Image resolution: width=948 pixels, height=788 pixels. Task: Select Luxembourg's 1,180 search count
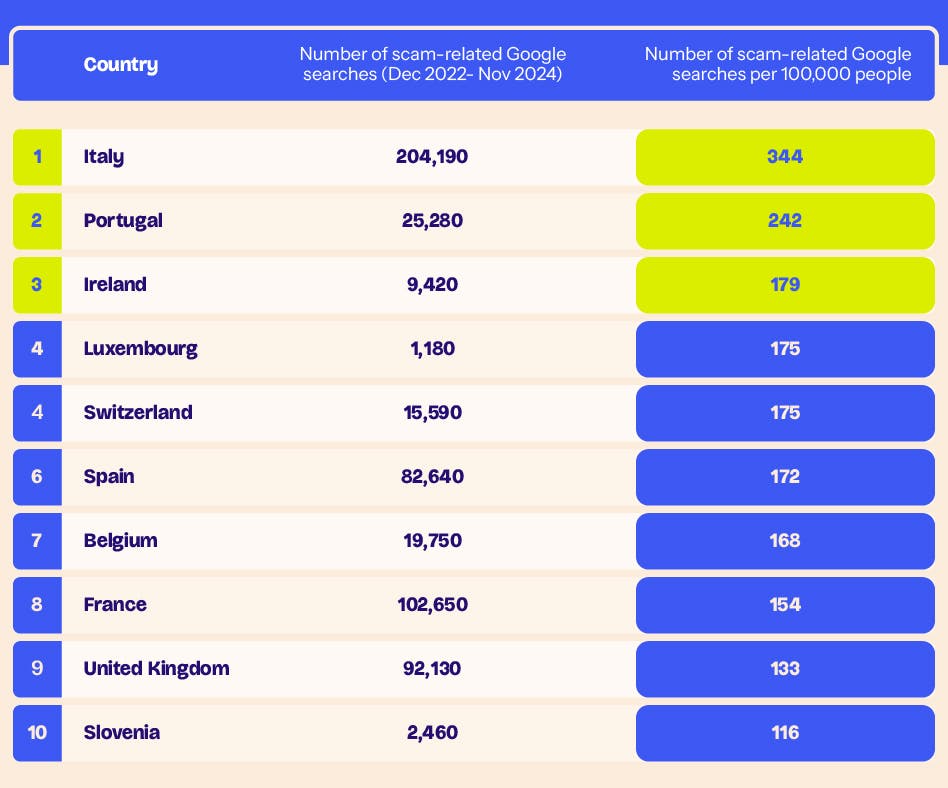[432, 349]
